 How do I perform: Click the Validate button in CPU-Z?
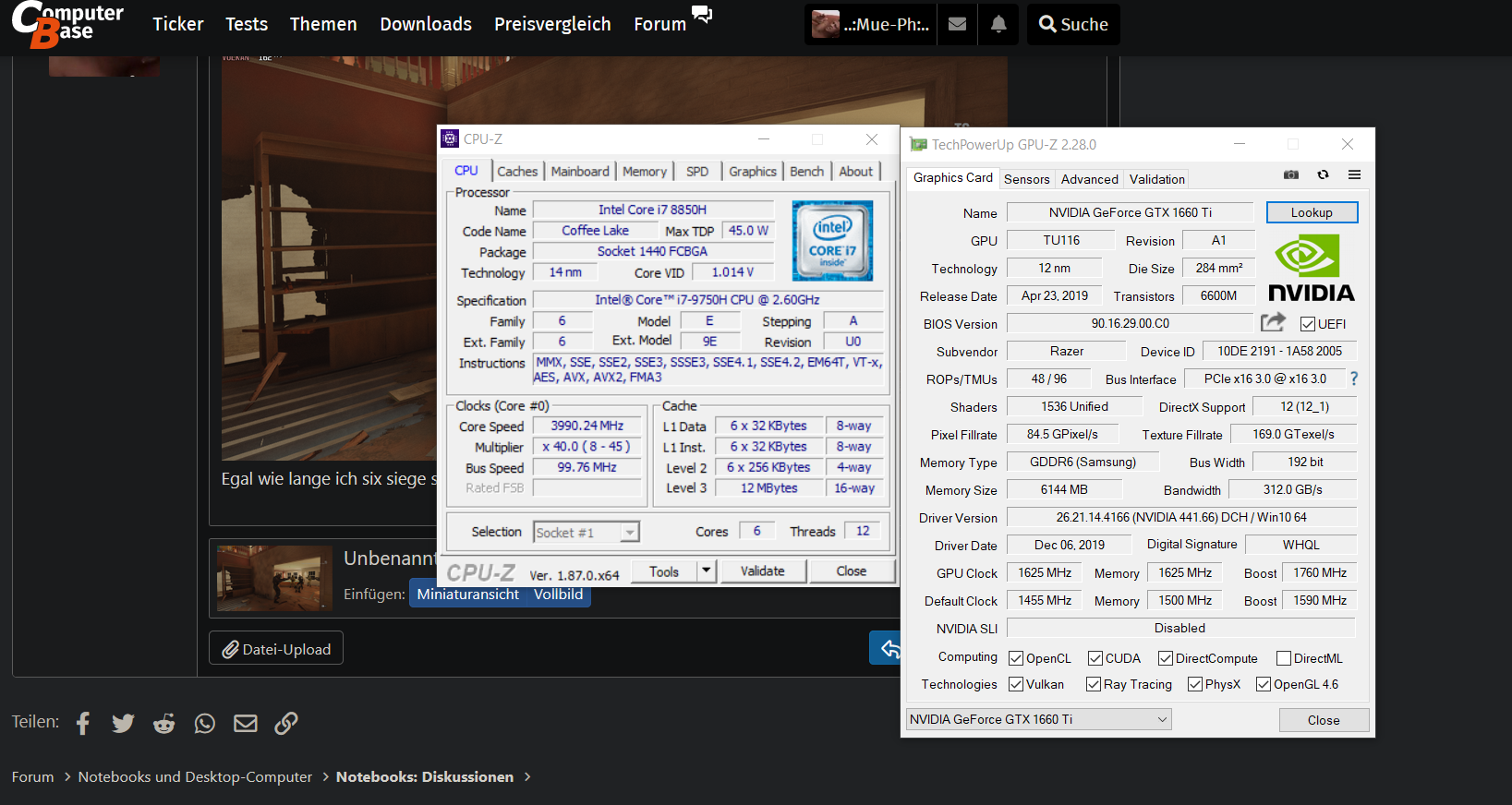(x=763, y=571)
